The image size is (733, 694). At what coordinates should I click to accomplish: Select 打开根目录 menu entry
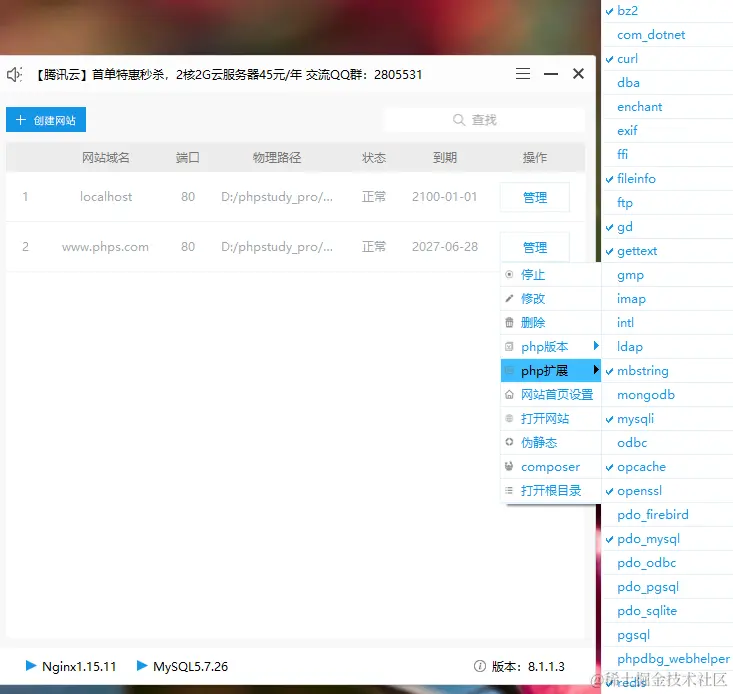[x=551, y=490]
